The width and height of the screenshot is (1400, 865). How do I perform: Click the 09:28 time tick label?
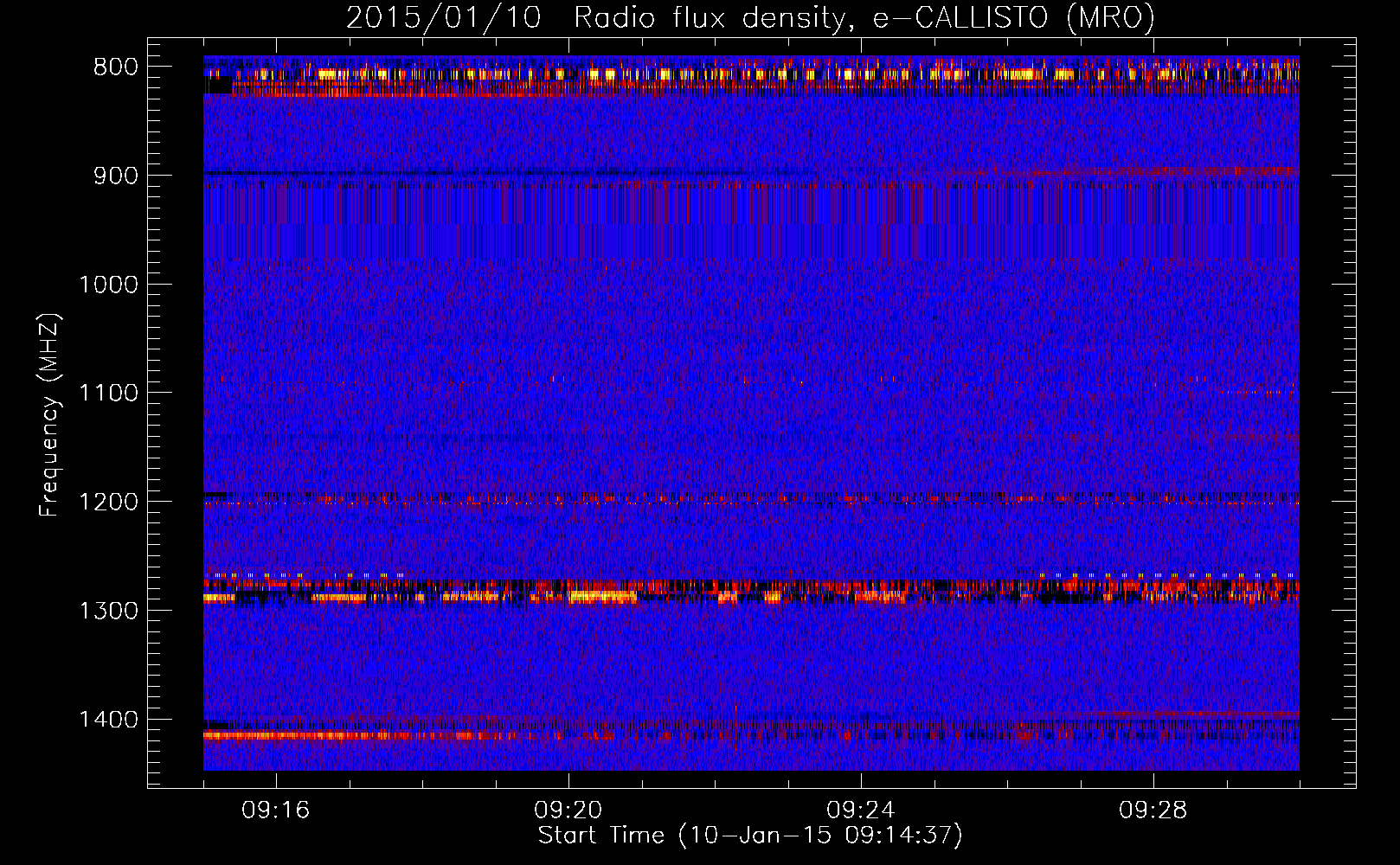[x=1153, y=811]
